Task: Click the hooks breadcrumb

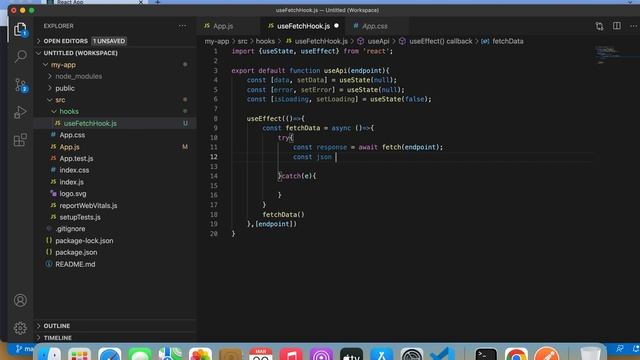Action: [265, 41]
